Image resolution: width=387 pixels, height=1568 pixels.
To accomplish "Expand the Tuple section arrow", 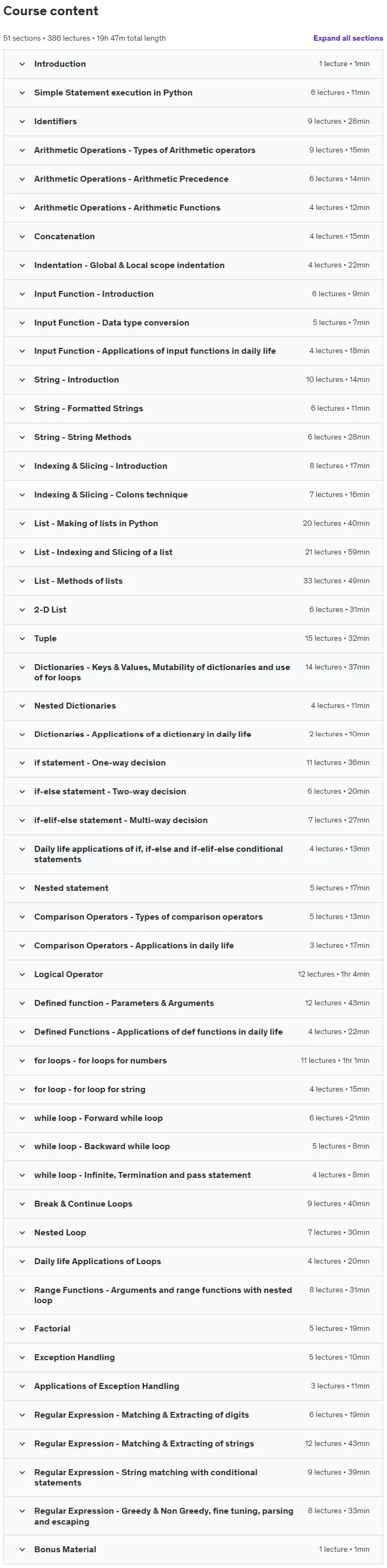I will pos(22,639).
